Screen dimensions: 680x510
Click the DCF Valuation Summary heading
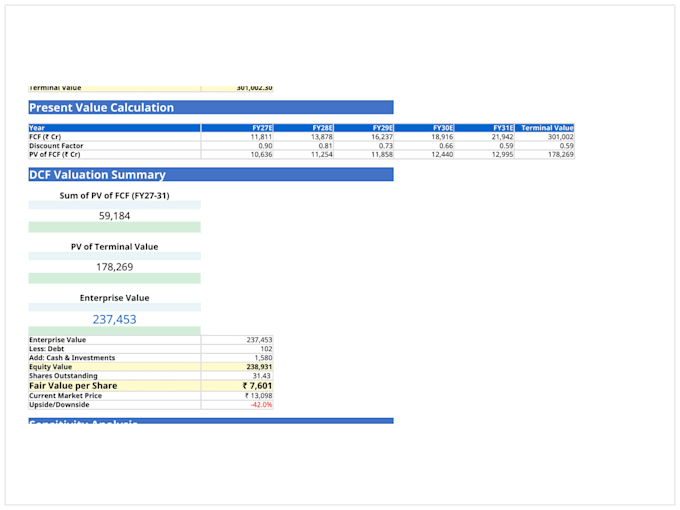(x=211, y=175)
